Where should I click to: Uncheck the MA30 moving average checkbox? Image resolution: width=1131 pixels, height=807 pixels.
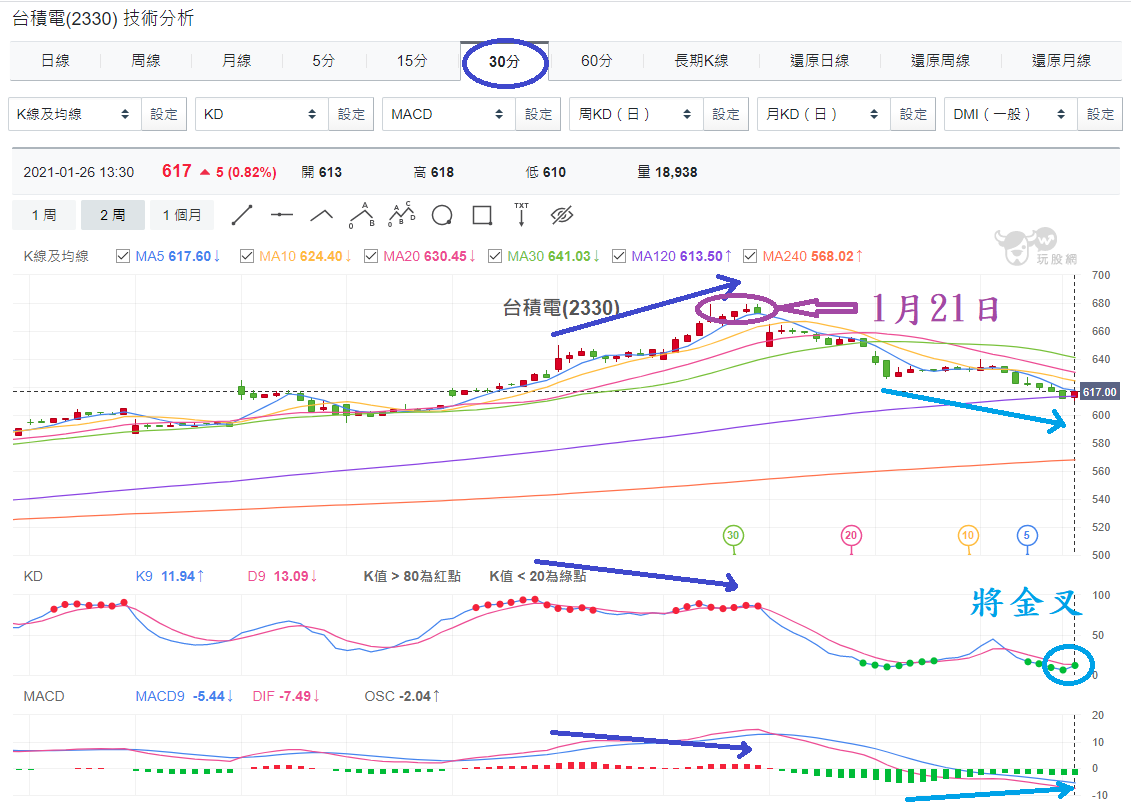[495, 256]
